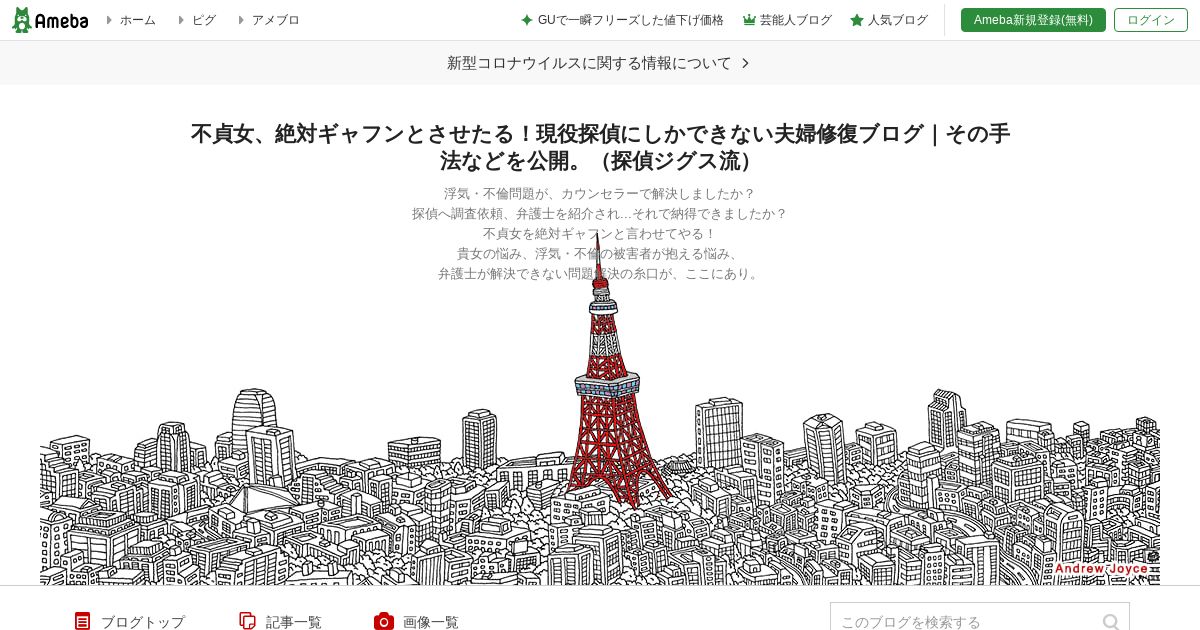The image size is (1200, 630).
Task: Click the red document icon beside ブログトップ
Action: pos(82,621)
